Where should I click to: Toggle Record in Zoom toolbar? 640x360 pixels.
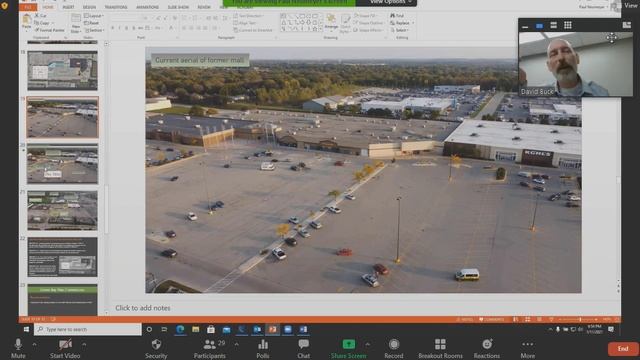coord(393,349)
